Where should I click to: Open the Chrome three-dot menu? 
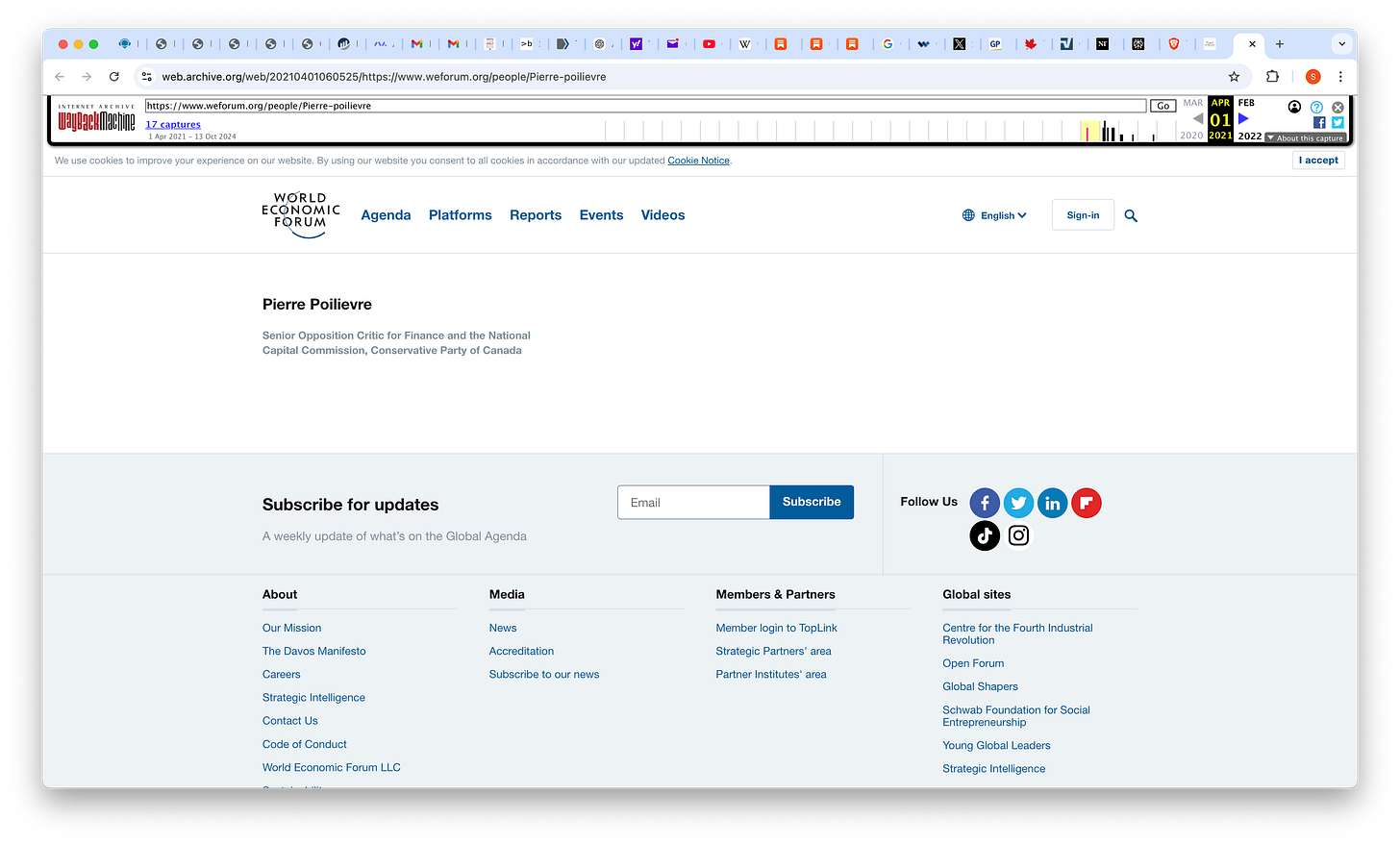pos(1340,77)
